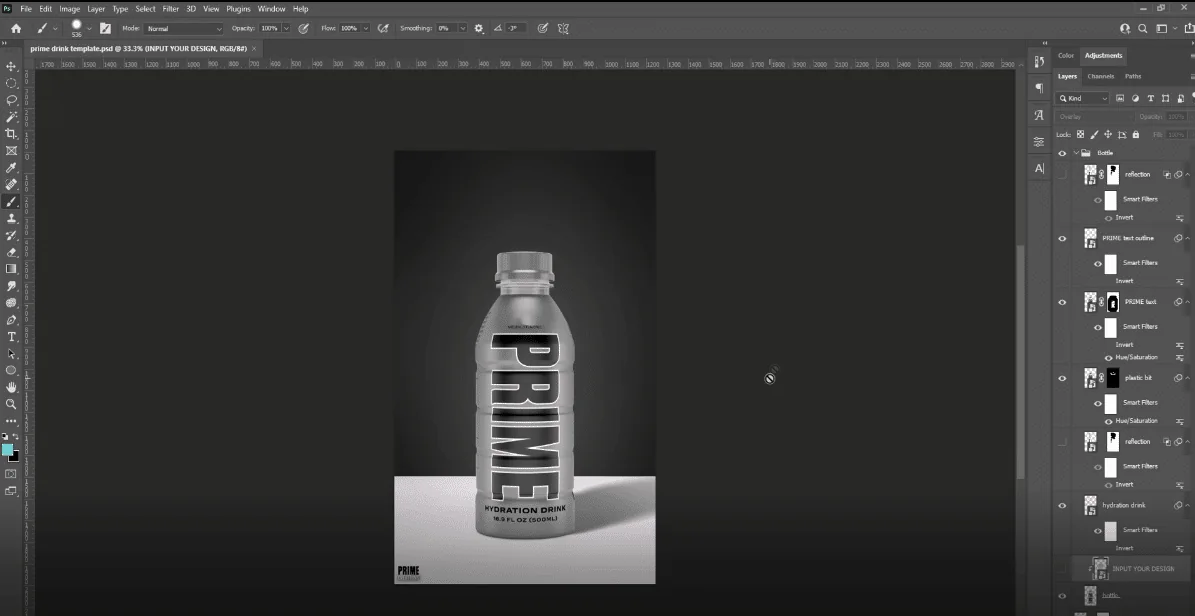The width and height of the screenshot is (1195, 616).
Task: Collapse the Bottle group
Action: click(1076, 153)
